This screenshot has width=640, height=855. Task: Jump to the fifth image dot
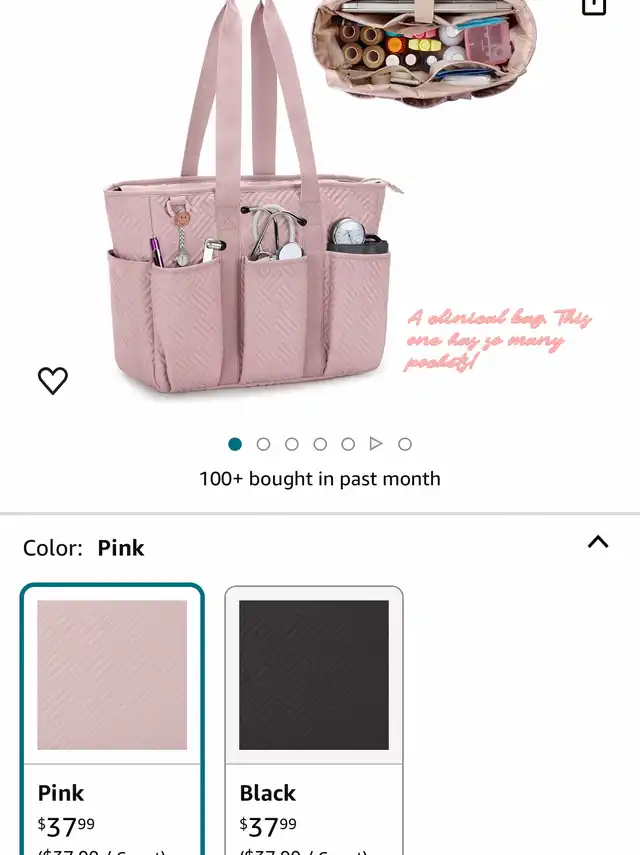click(x=348, y=444)
